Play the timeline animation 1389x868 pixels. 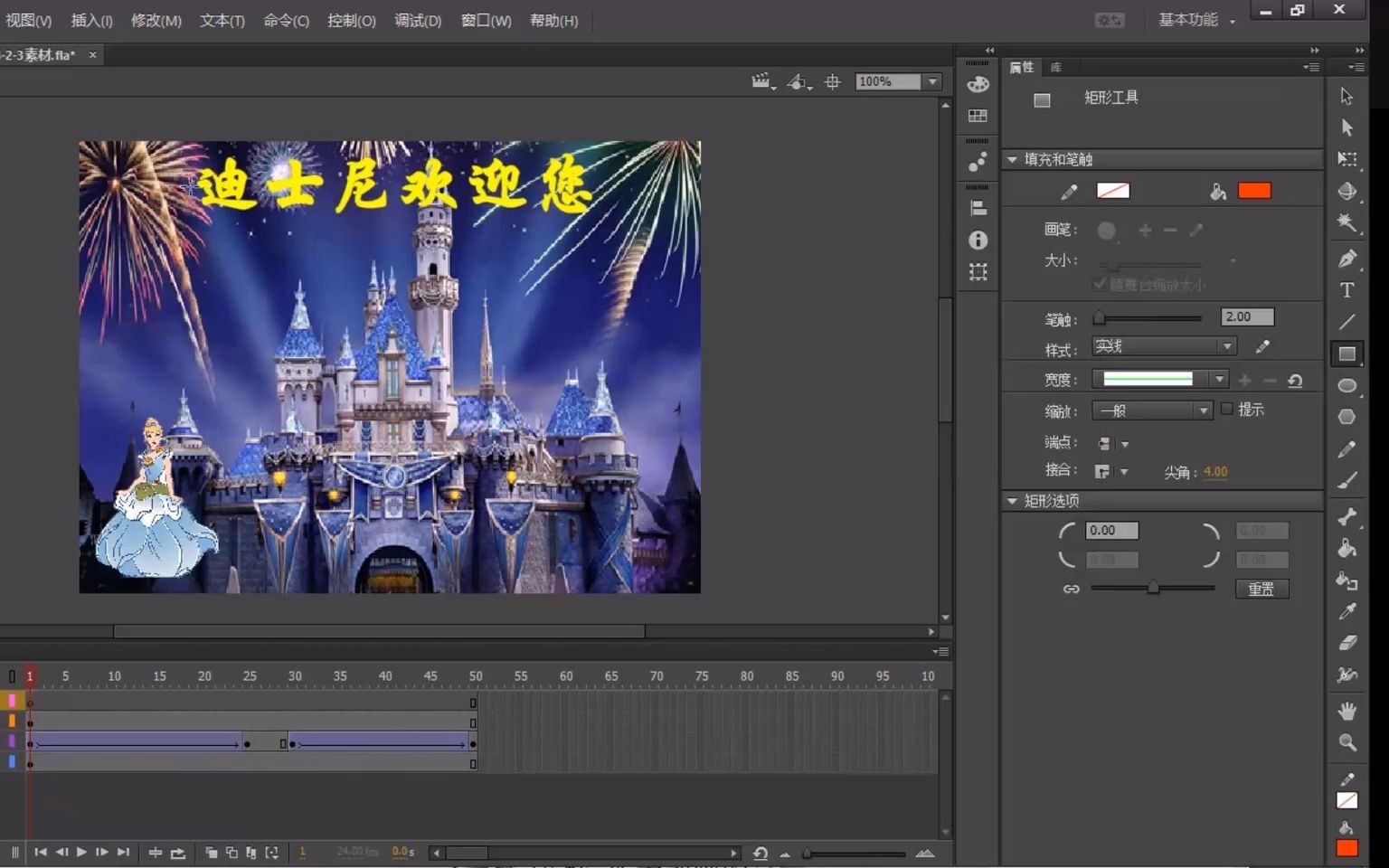81,852
